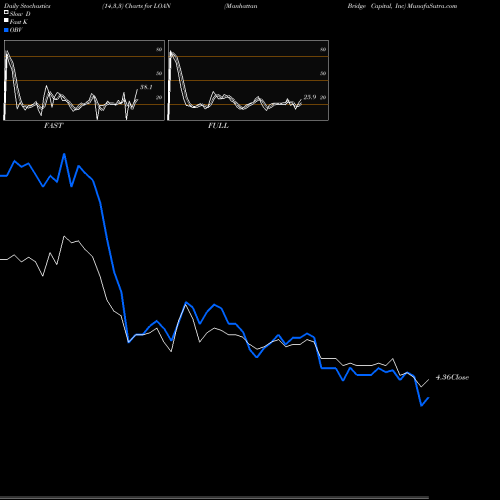Click the 25.9 value in FULL chart
Viewport: 500px width, 500px height.
coord(310,97)
